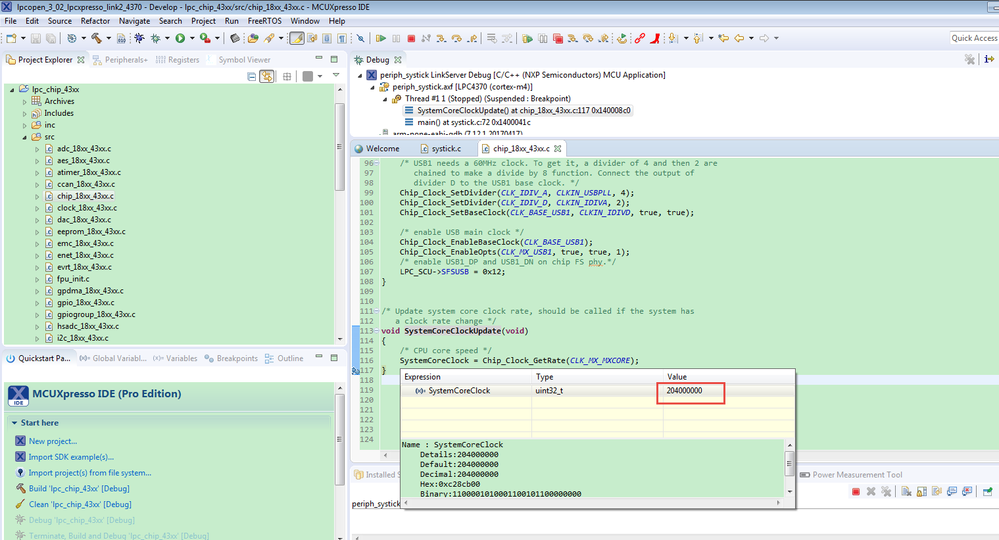The height and width of the screenshot is (540, 999).
Task: Collapse the src folder tree node
Action: 24,136
